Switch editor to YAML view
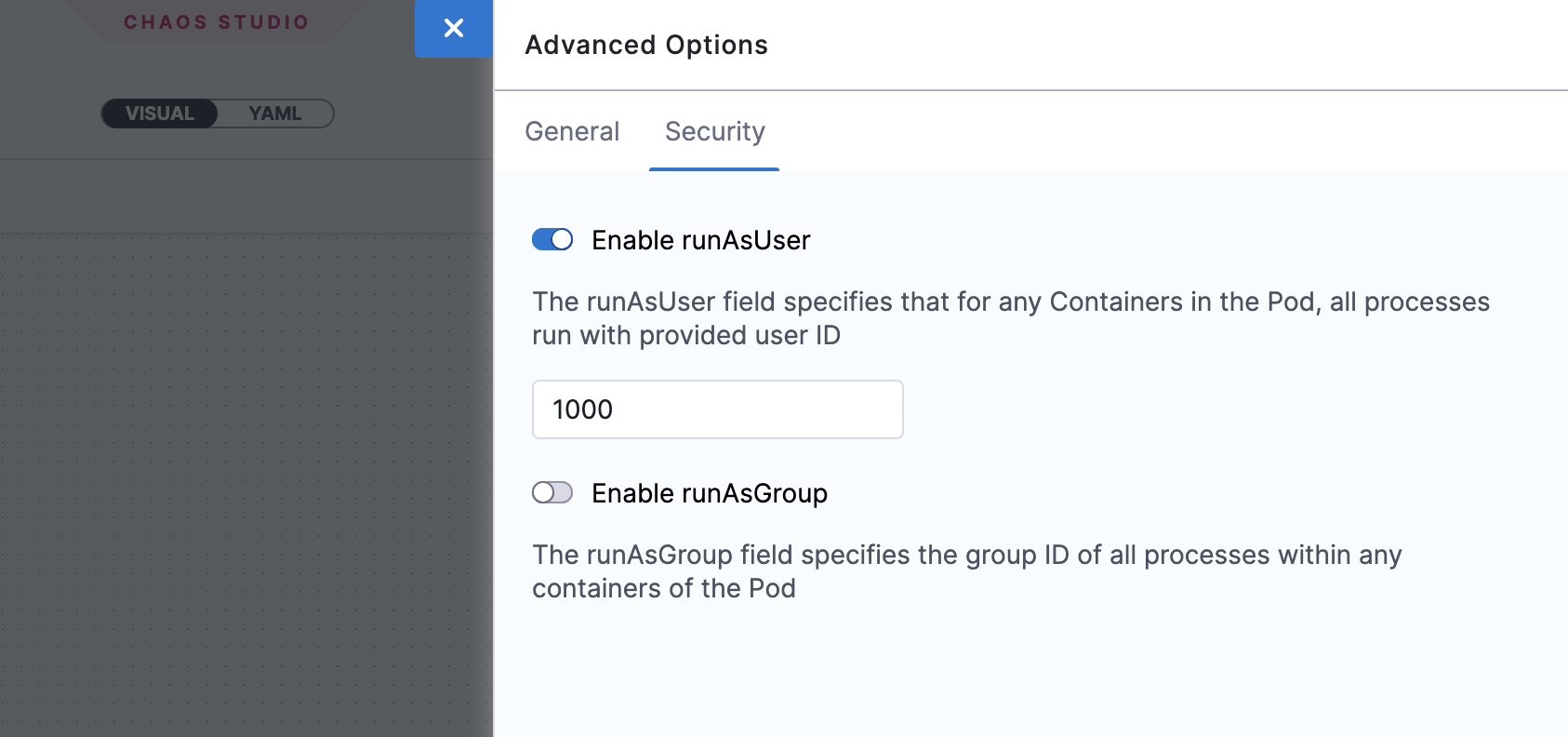The width and height of the screenshot is (1568, 737). pyautogui.click(x=275, y=114)
